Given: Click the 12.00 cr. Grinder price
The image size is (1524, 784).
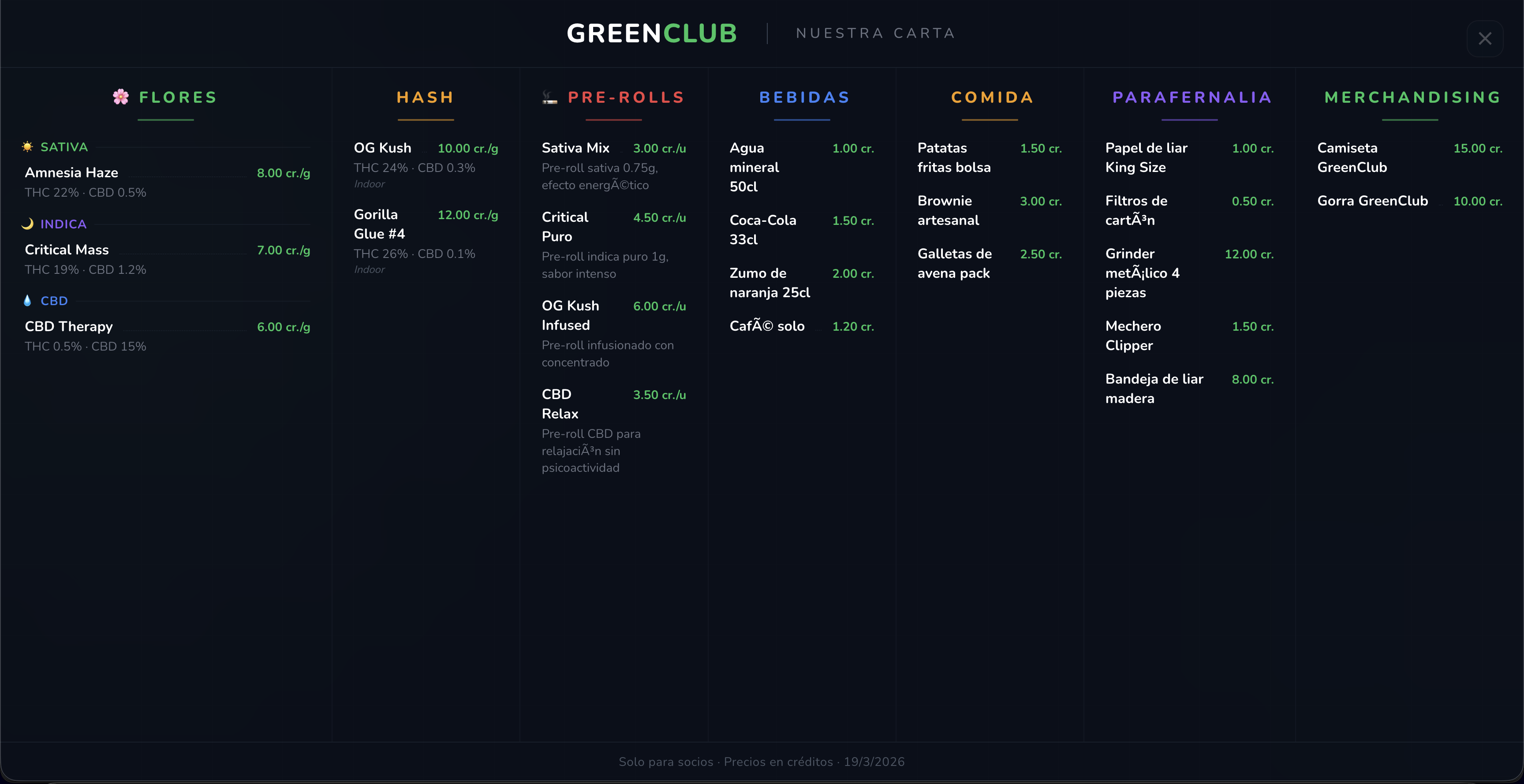Looking at the screenshot, I should pos(1248,254).
